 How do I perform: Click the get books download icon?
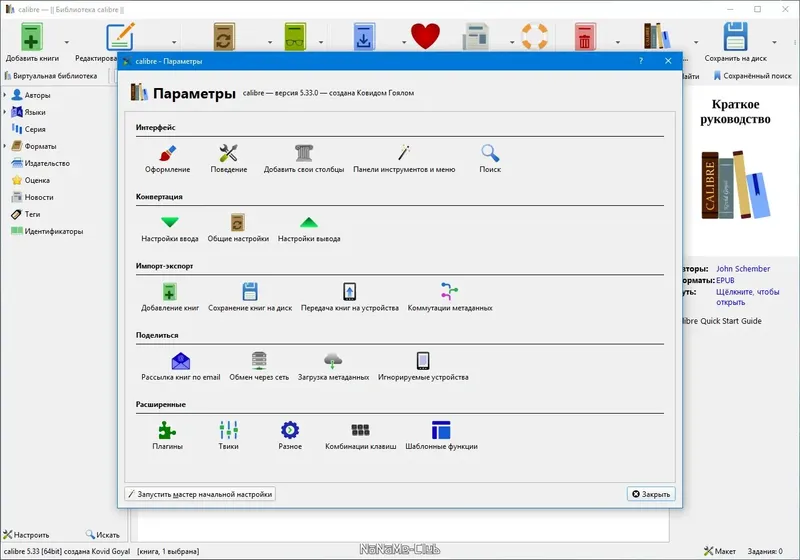pos(364,37)
